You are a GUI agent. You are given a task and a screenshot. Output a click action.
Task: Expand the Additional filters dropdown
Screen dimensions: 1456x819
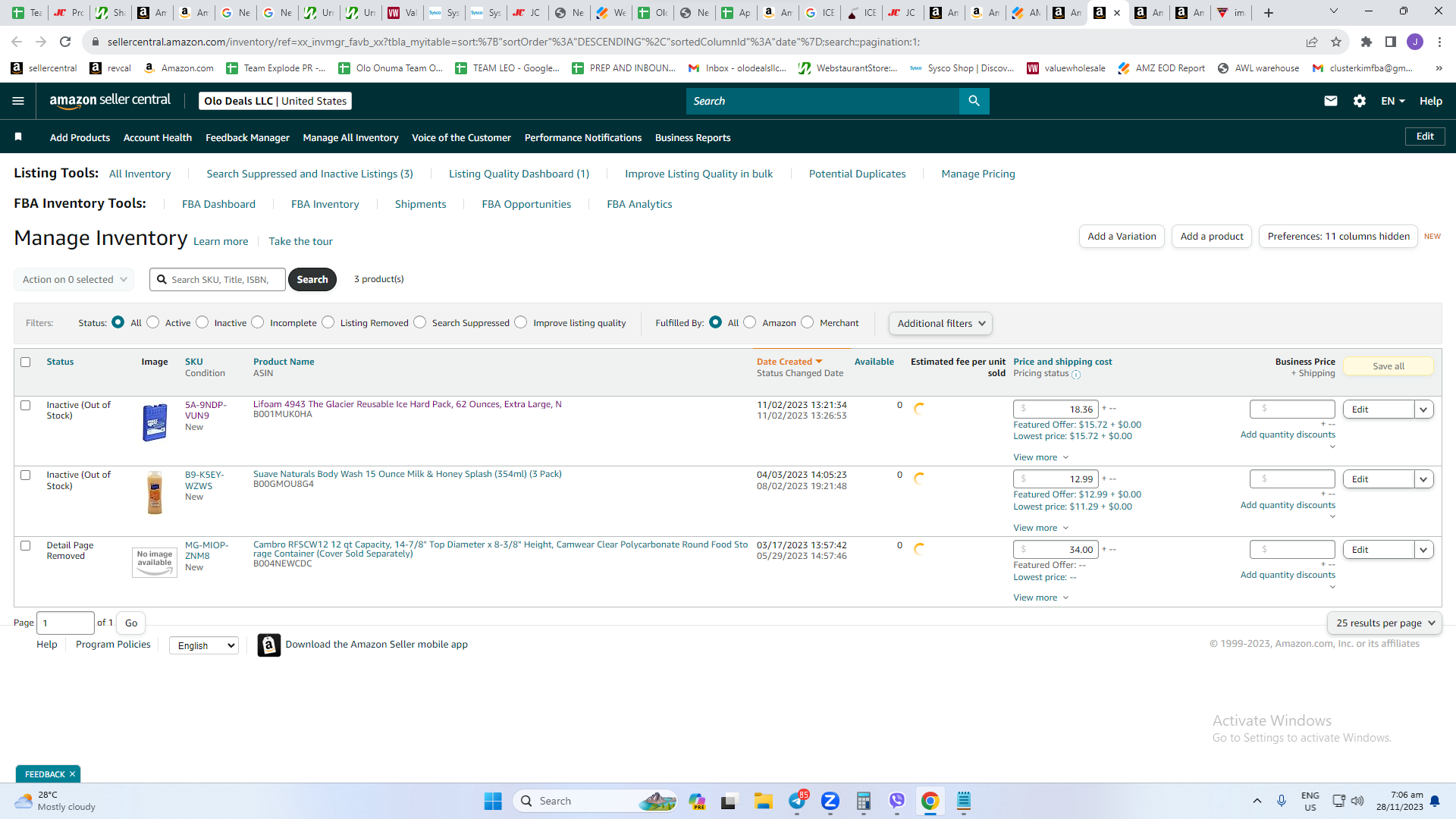click(940, 324)
